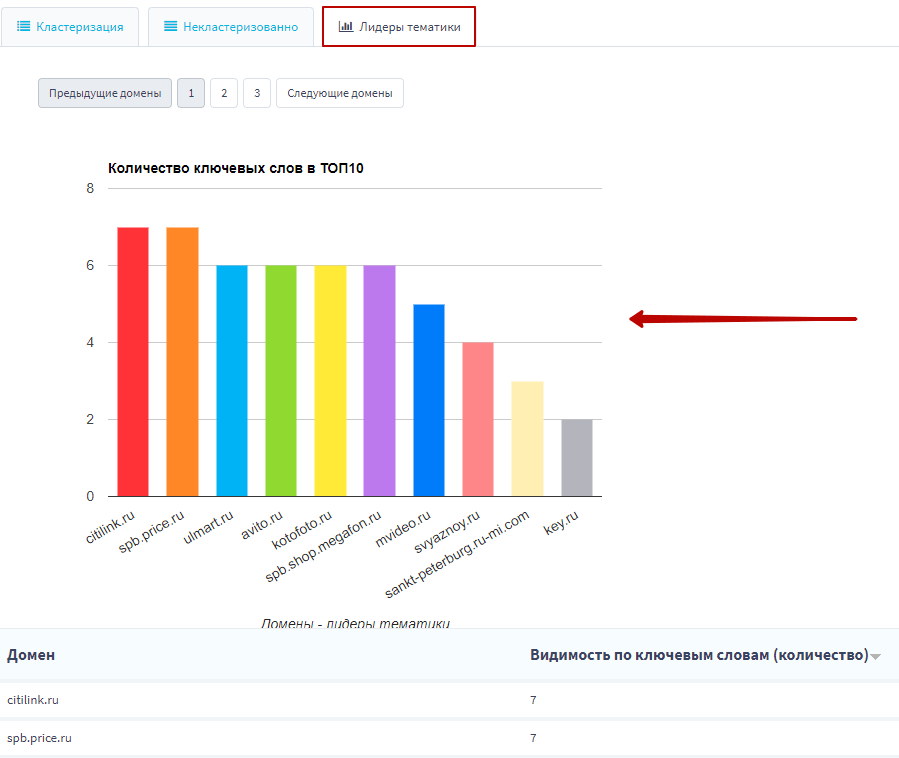Click the y-axis value 2
This screenshot has height=758, width=899.
tap(90, 419)
